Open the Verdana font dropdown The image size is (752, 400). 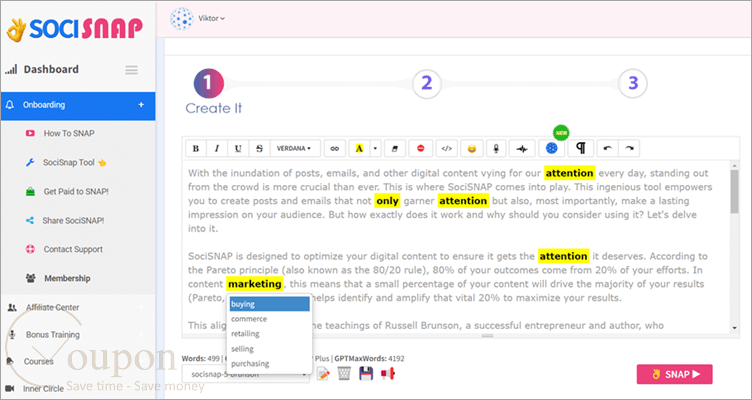click(x=294, y=149)
